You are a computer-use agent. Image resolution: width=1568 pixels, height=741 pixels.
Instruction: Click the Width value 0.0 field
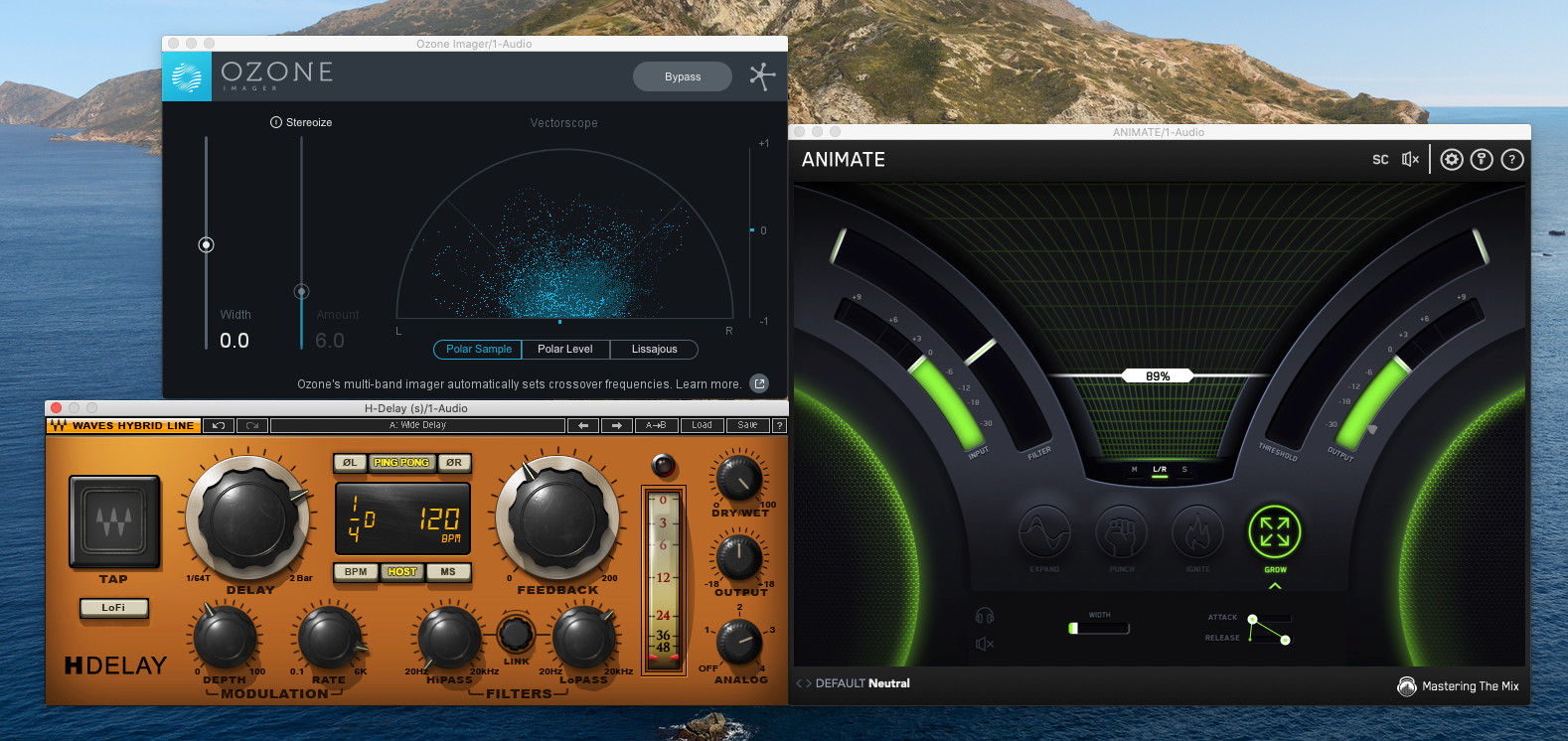coord(235,341)
